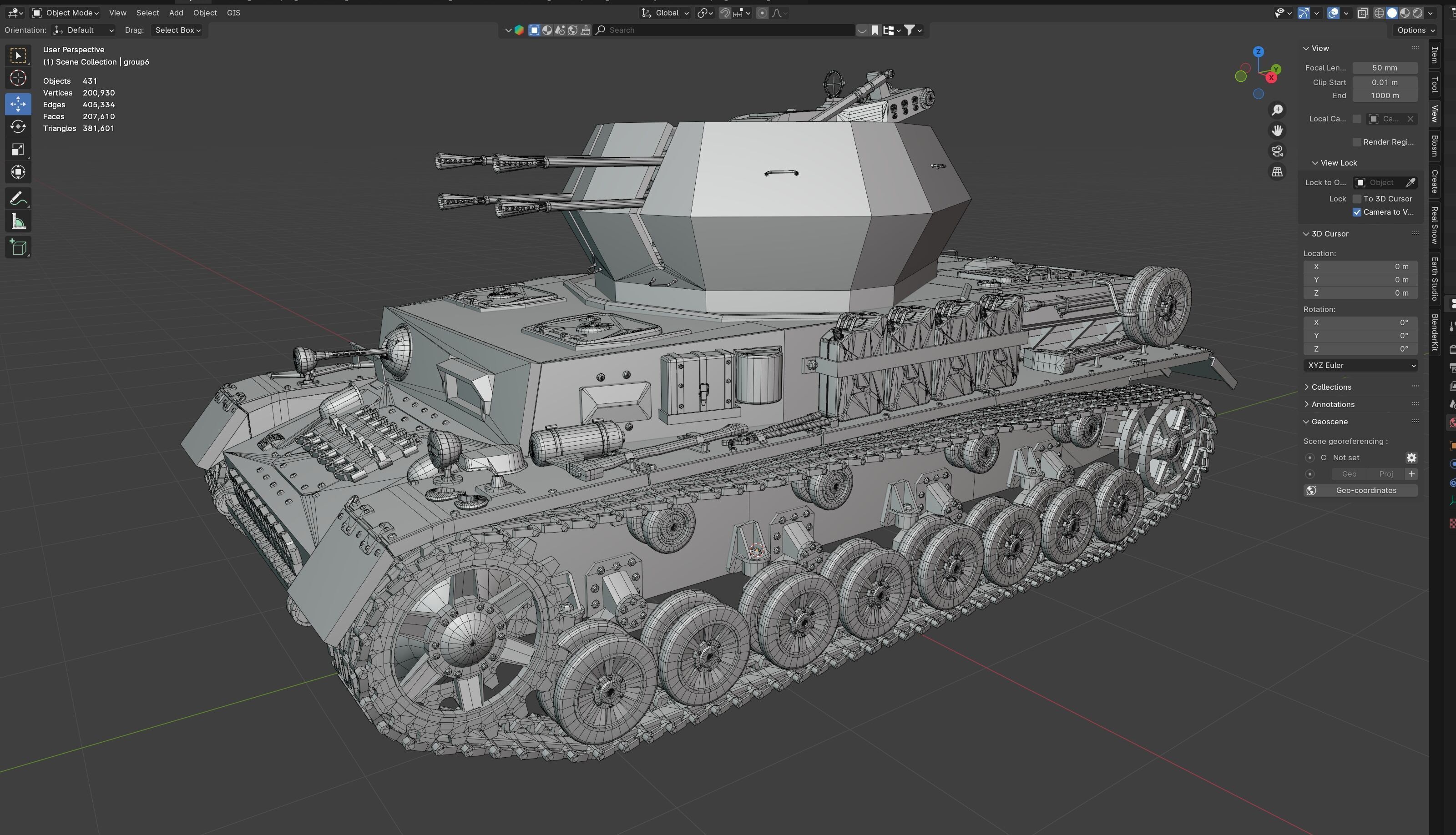1456x835 pixels.
Task: Select the Add Cube tool
Action: pyautogui.click(x=18, y=247)
